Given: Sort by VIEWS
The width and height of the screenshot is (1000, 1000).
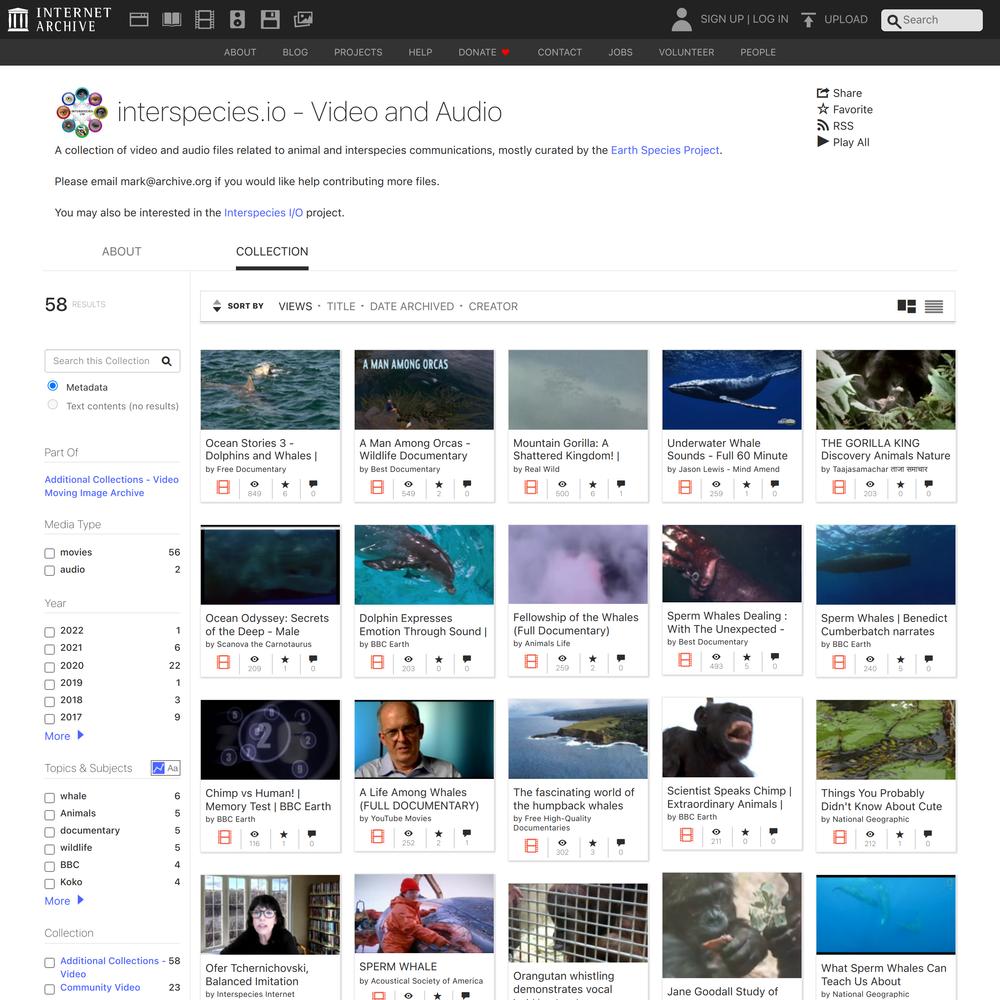Looking at the screenshot, I should 295,306.
